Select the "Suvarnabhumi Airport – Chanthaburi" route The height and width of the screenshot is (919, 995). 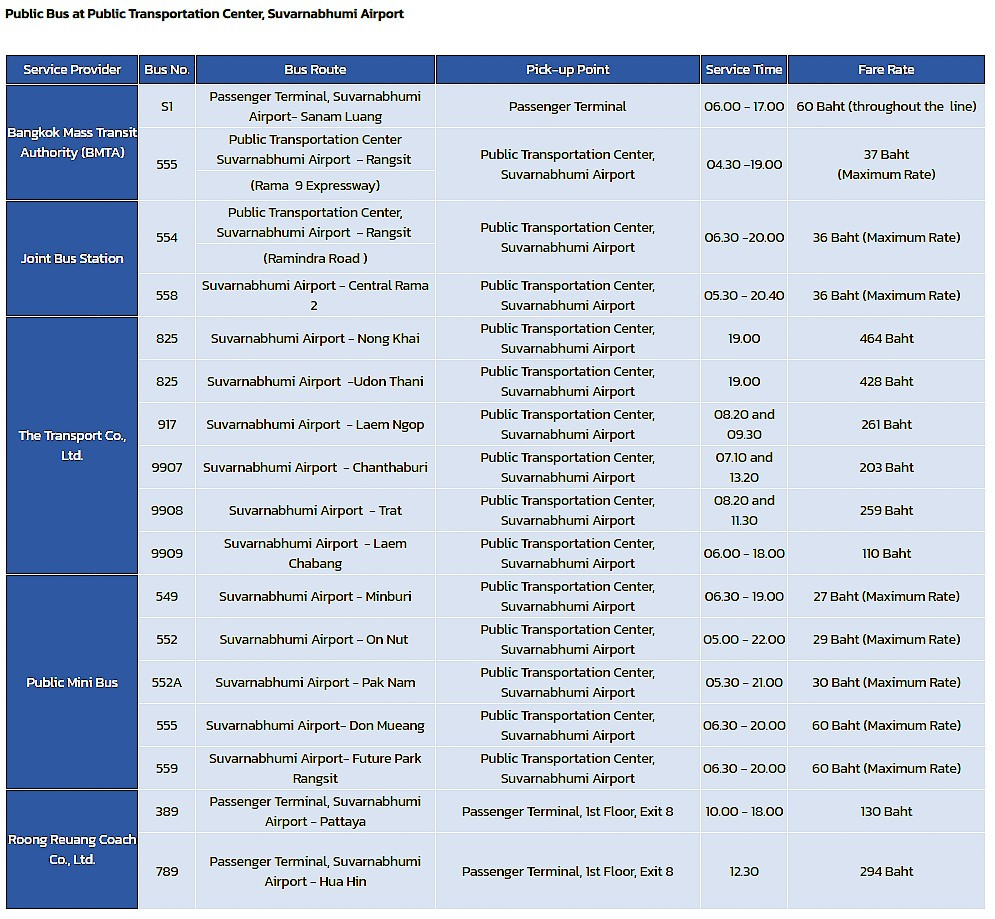[315, 468]
